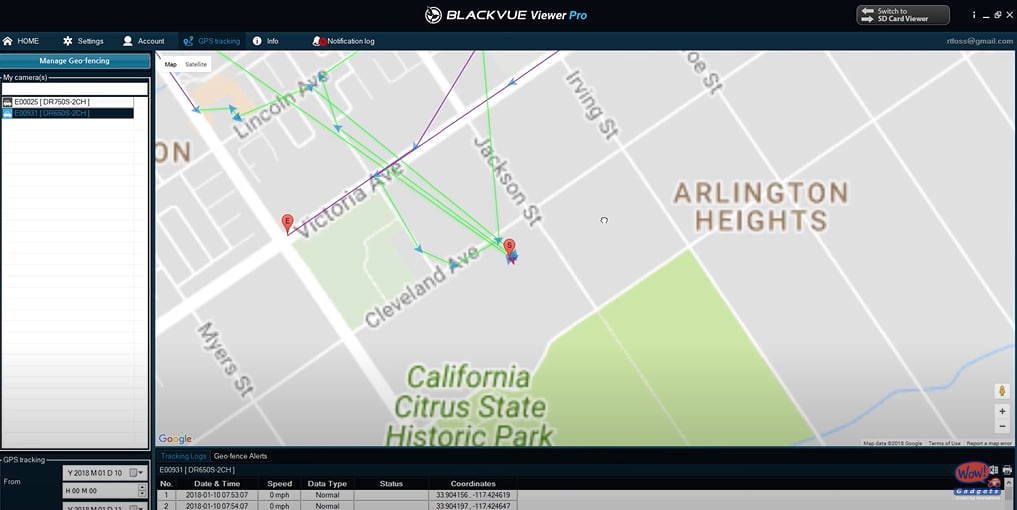Click the red S start marker pin
Viewport: 1017px width, 510px height.
coord(510,247)
